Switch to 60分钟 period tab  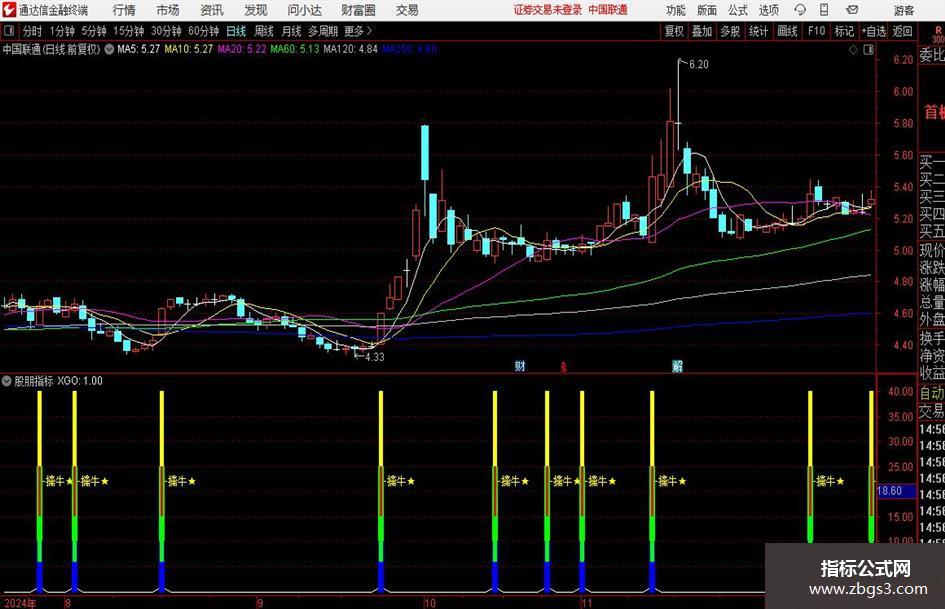203,31
